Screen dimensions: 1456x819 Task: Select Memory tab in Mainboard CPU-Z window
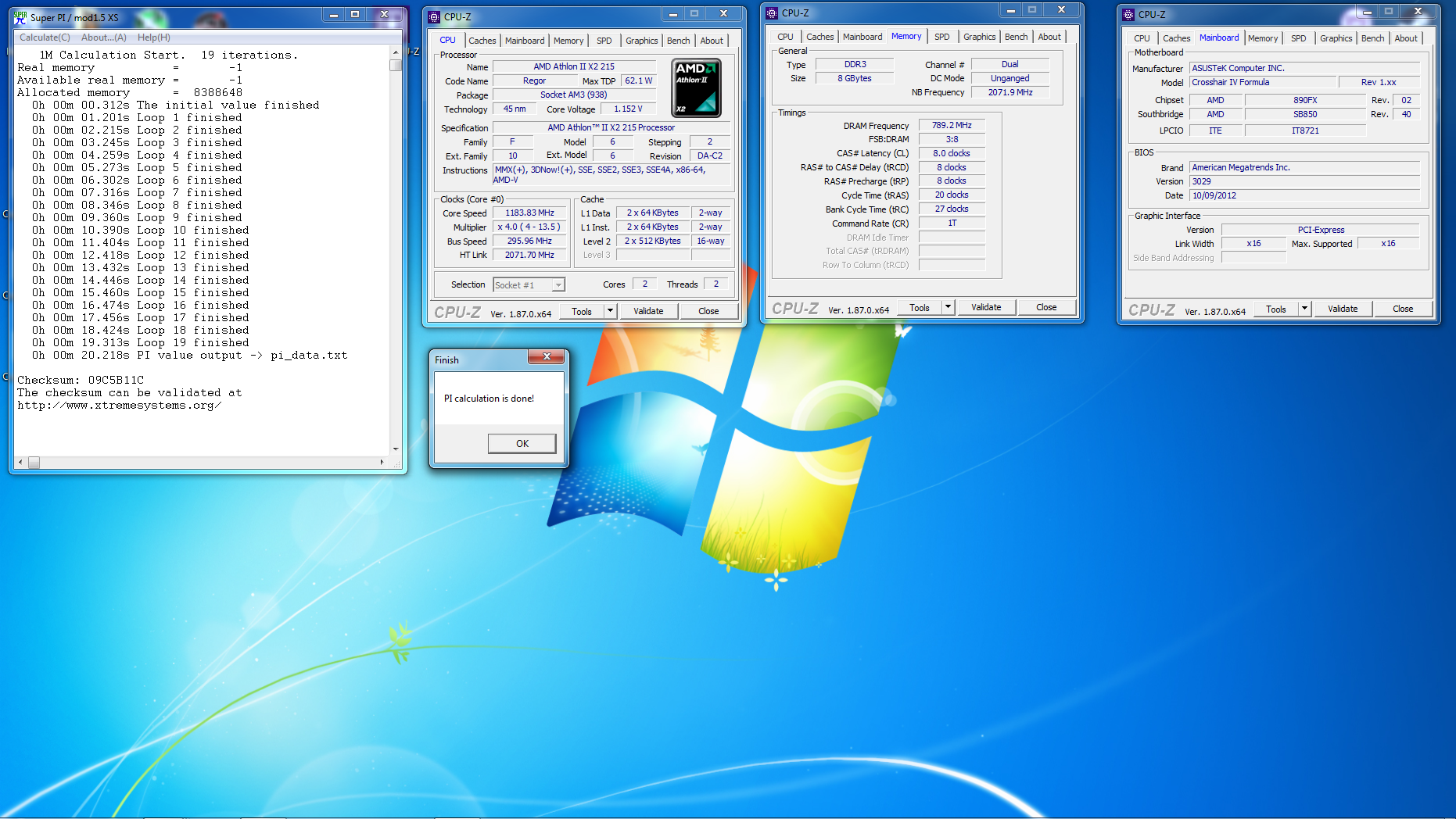point(1263,38)
